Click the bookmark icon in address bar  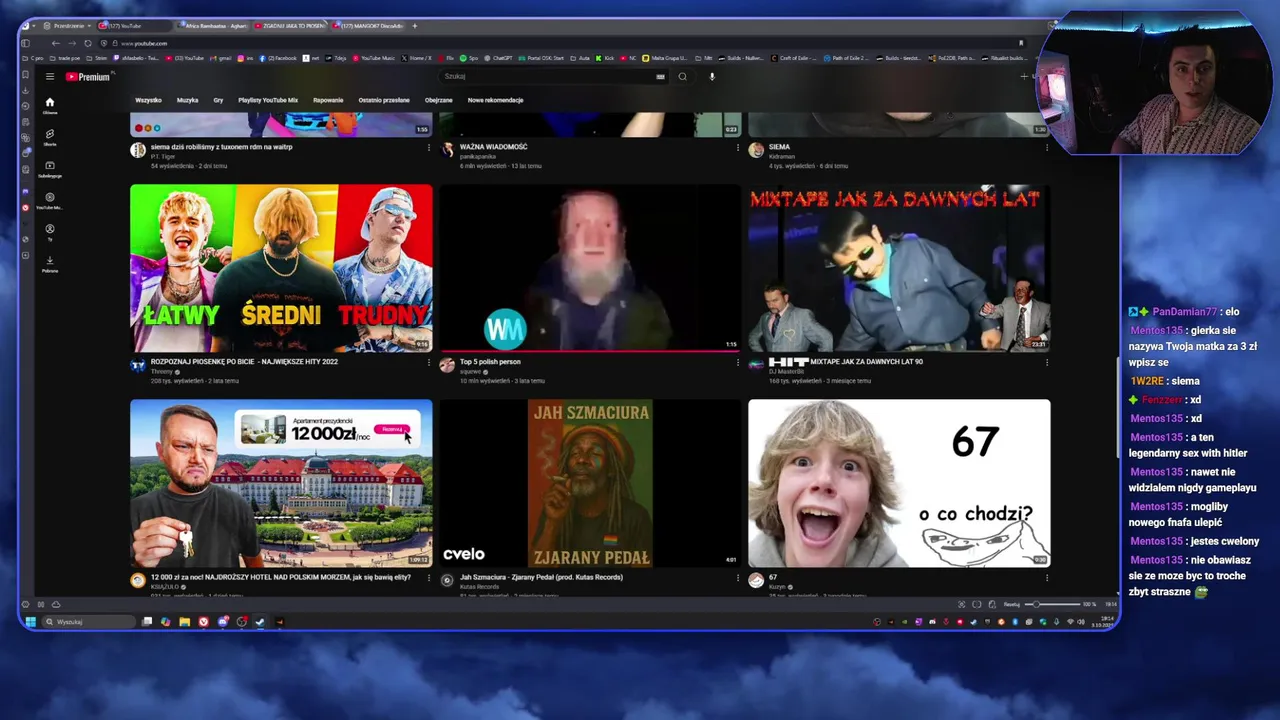tap(1021, 43)
